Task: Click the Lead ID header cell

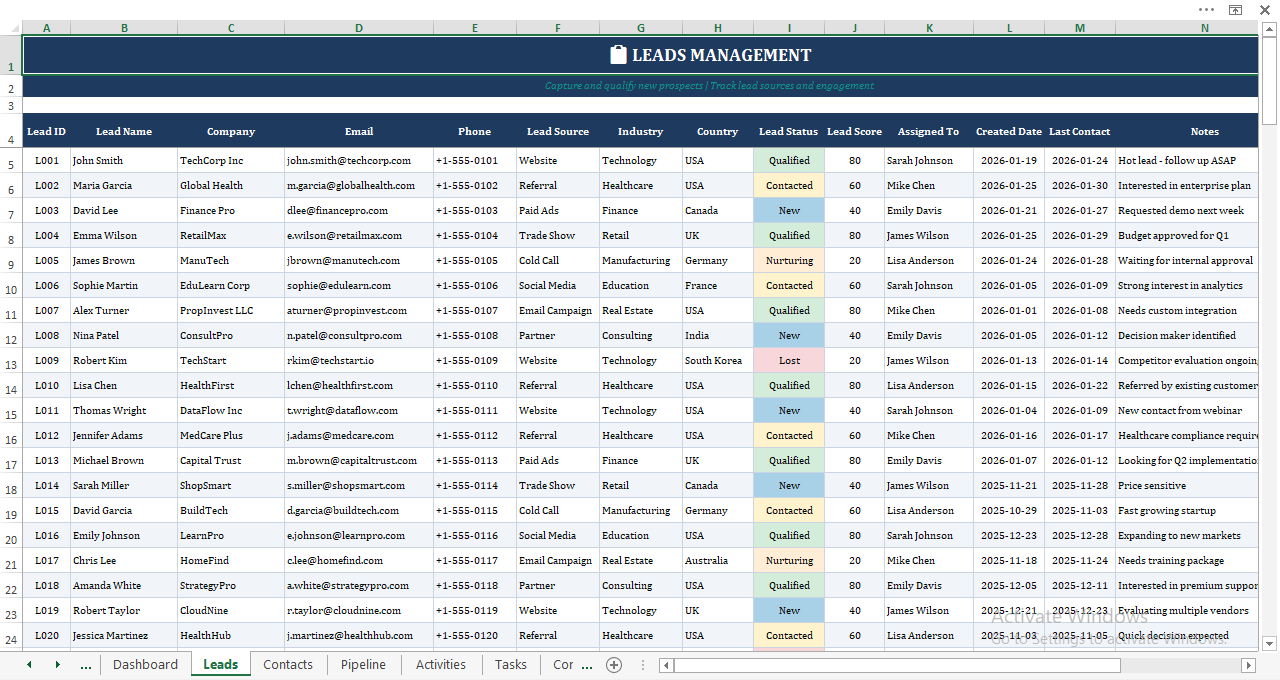Action: click(46, 131)
